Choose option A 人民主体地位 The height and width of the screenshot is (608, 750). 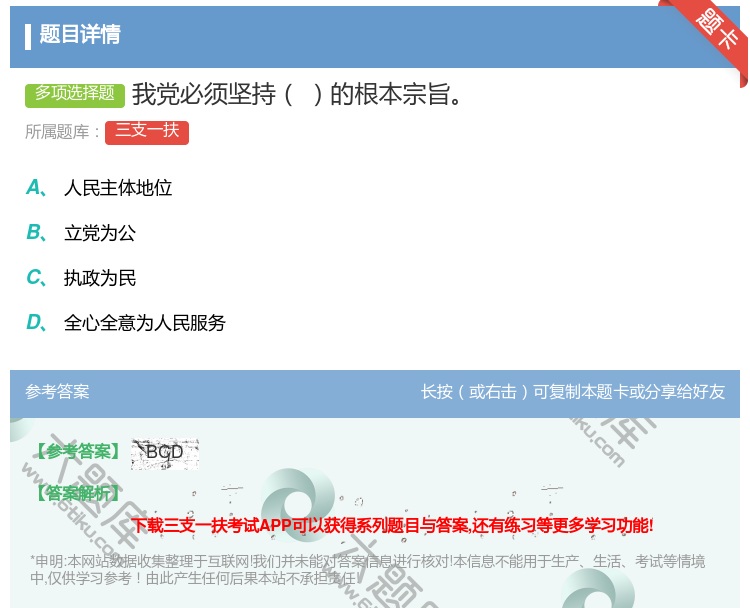pyautogui.click(x=99, y=188)
